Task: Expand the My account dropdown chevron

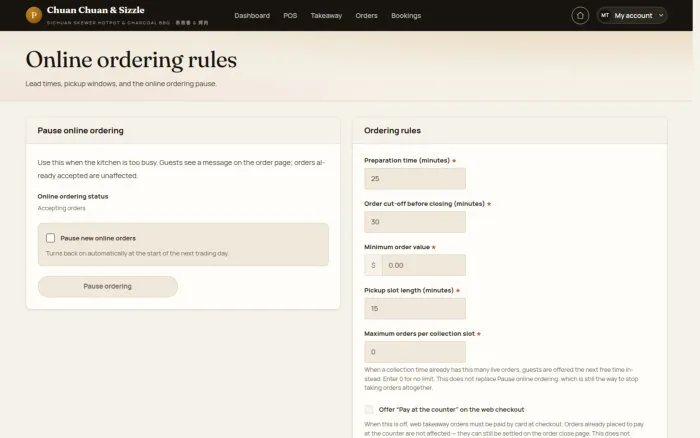Action: 661,16
